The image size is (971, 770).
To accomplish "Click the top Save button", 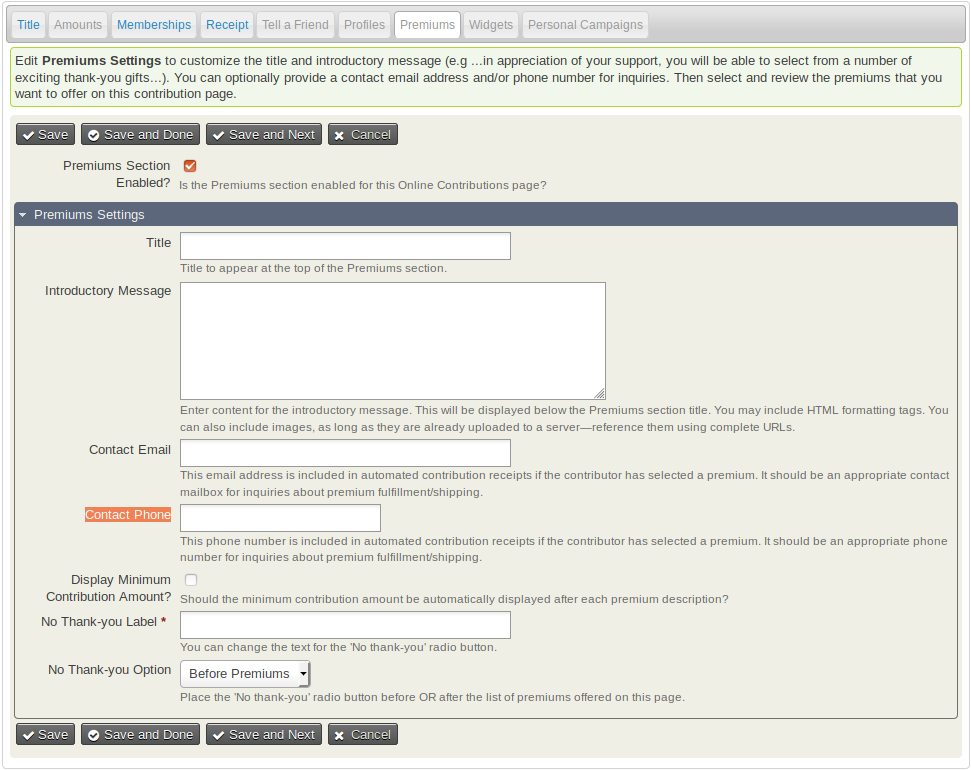I will coord(45,135).
